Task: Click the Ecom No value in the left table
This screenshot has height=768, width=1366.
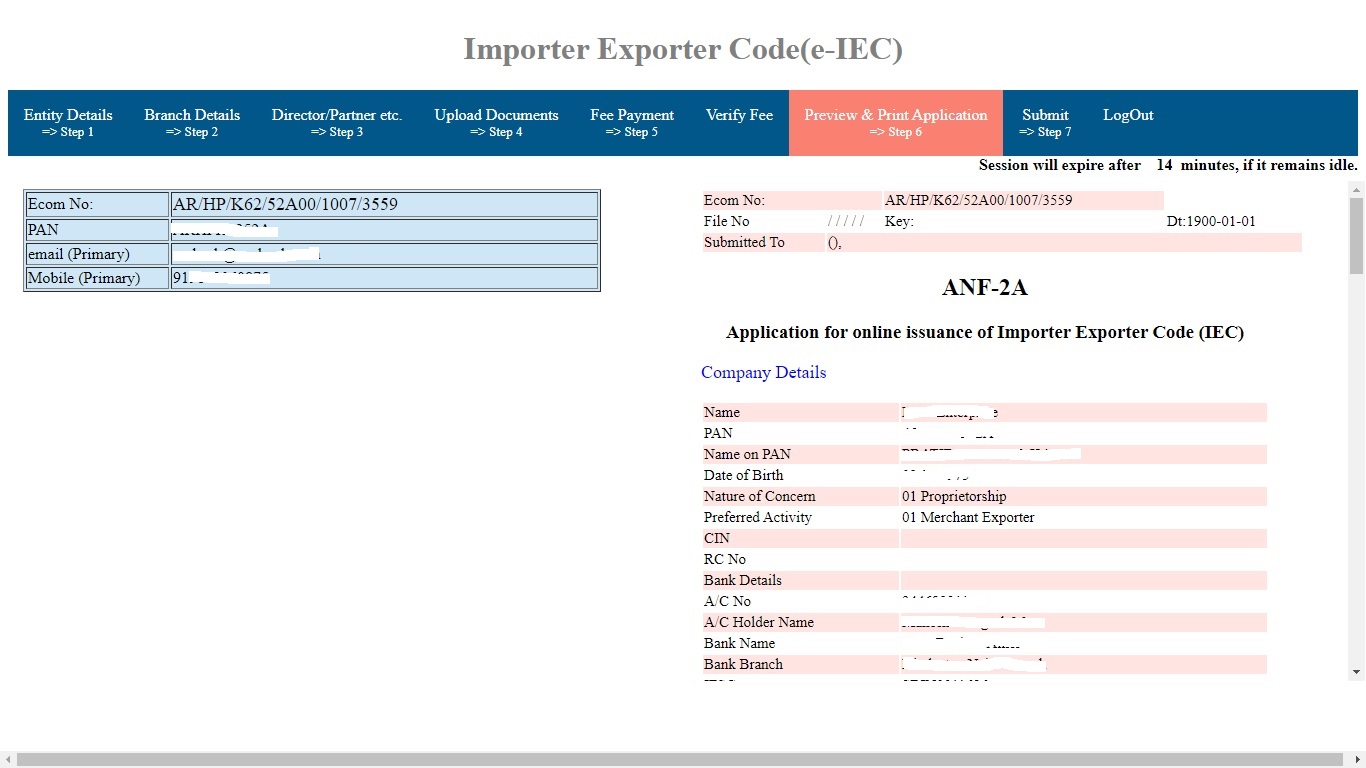Action: click(285, 204)
